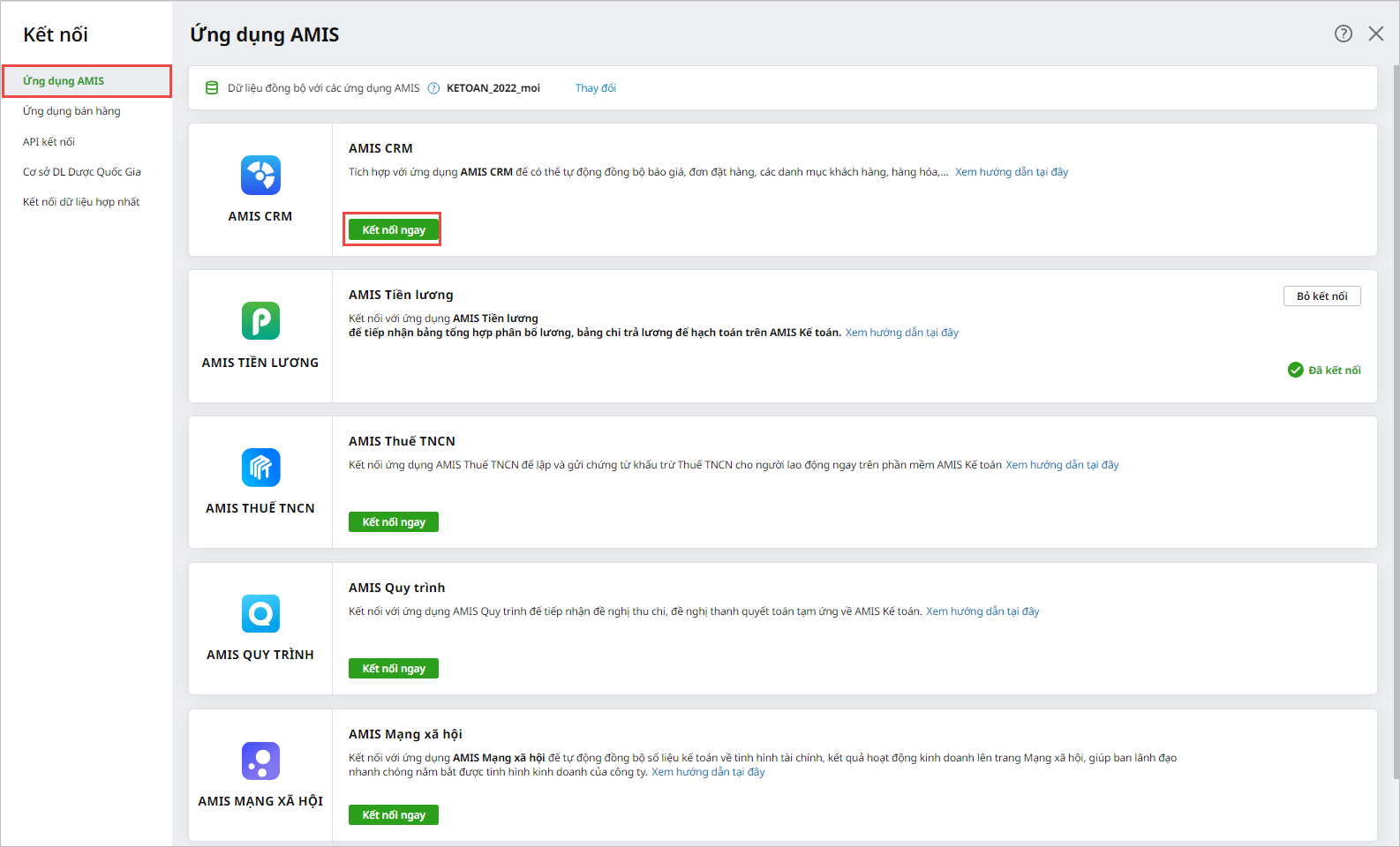The height and width of the screenshot is (847, 1400).
Task: Click the KETOAN_2022_moi database name
Action: (493, 88)
